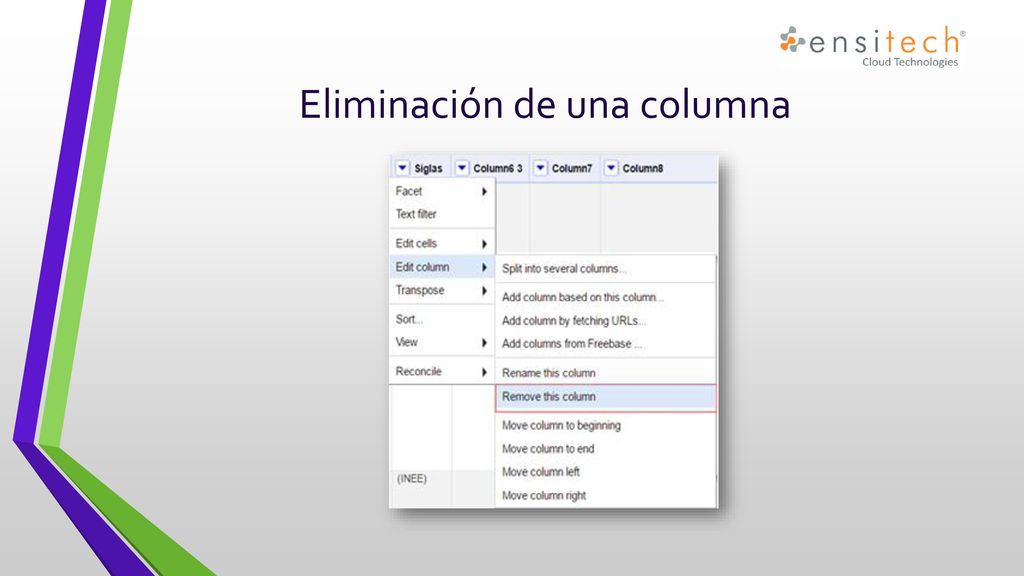The image size is (1024, 576).
Task: Expand the Transpose submenu
Action: click(x=442, y=291)
